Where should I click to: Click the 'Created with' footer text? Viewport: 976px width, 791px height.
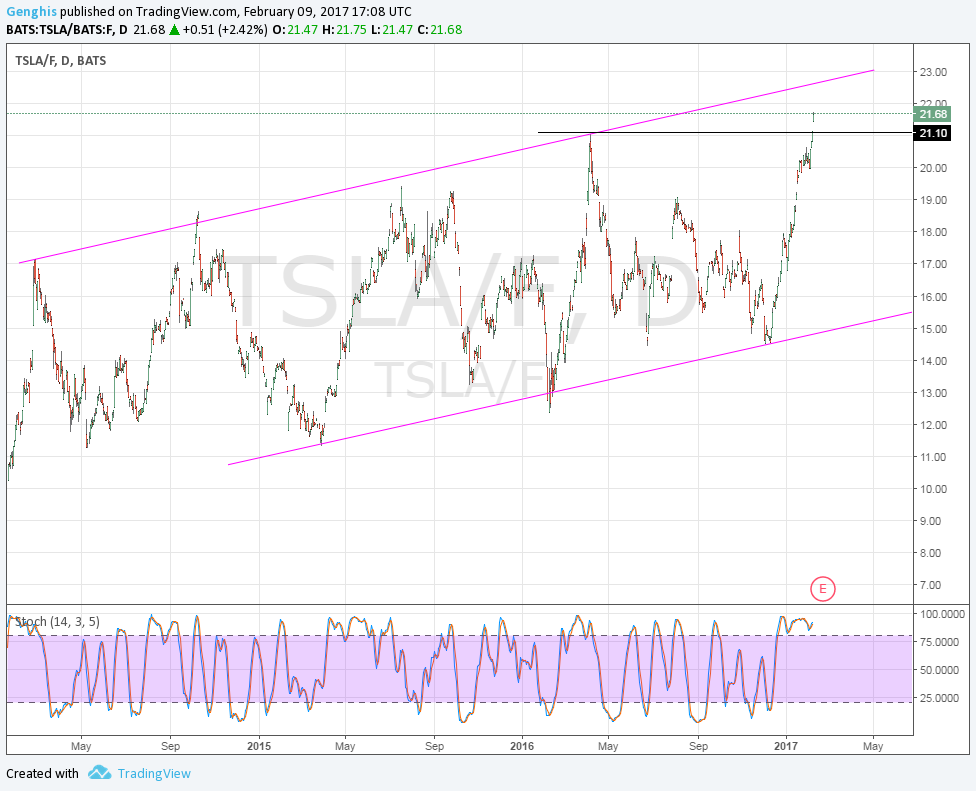42,774
